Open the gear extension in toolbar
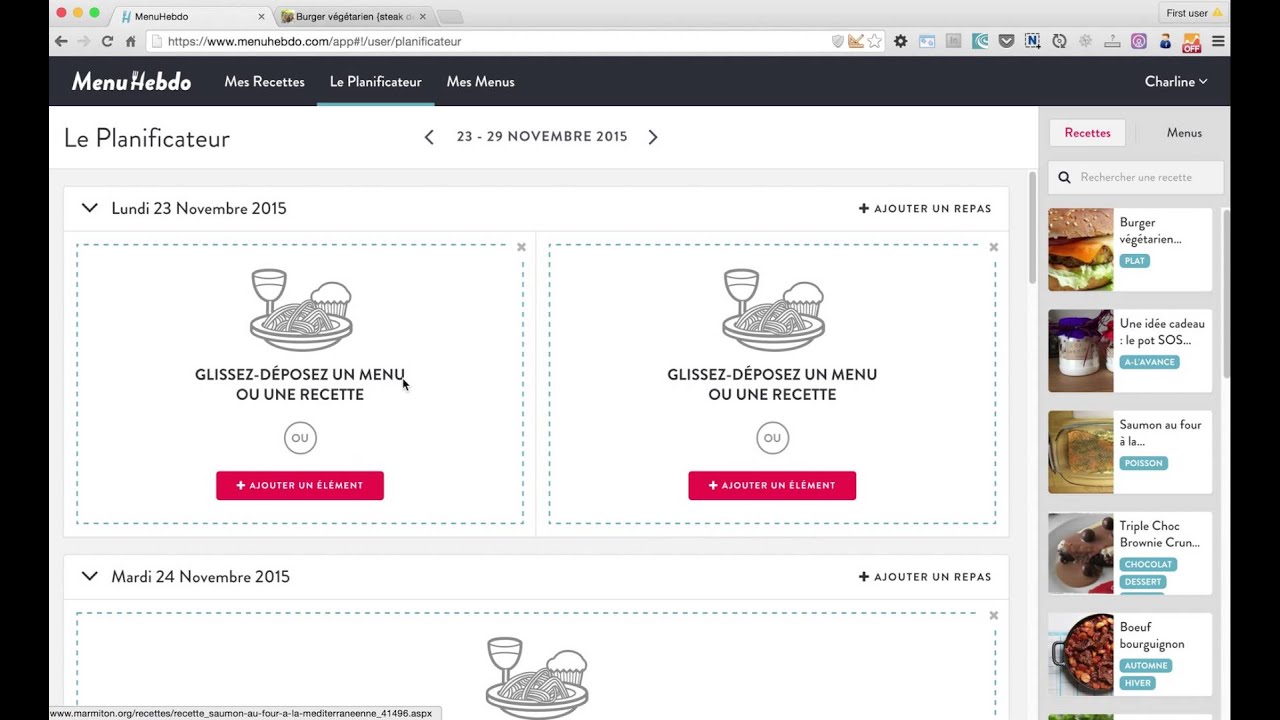Image resolution: width=1280 pixels, height=720 pixels. (901, 41)
